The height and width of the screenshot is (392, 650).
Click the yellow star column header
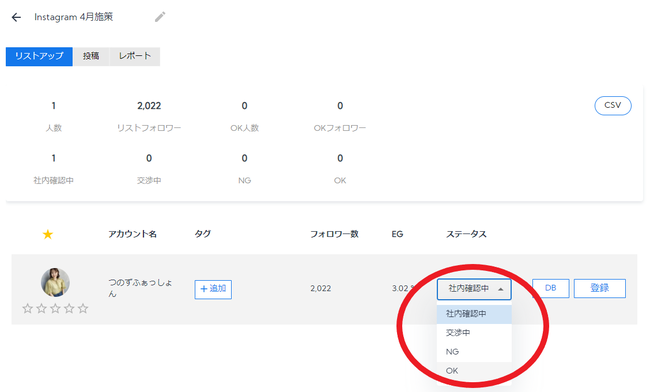click(48, 235)
